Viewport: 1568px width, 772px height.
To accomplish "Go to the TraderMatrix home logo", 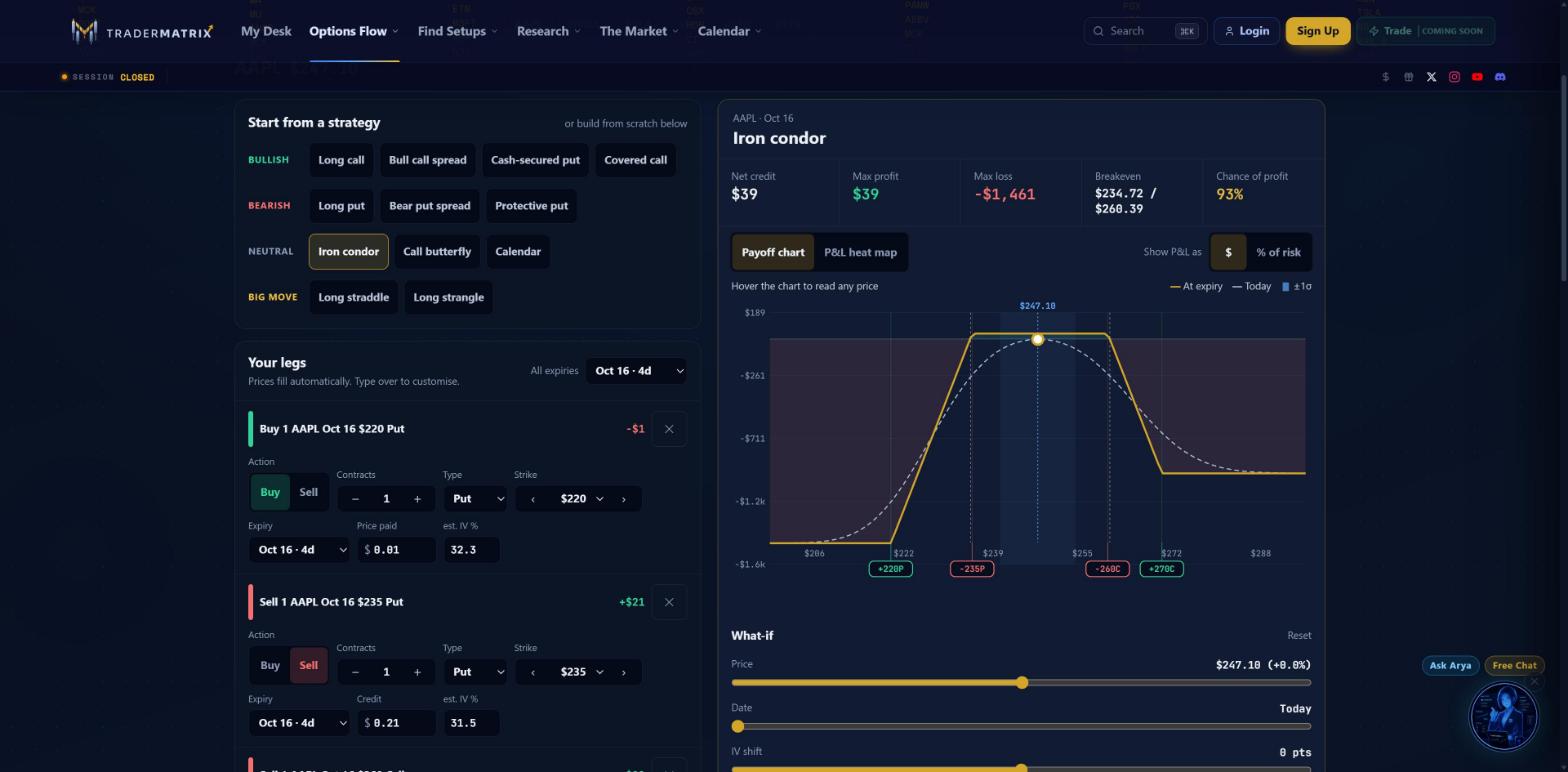I will coord(142,31).
